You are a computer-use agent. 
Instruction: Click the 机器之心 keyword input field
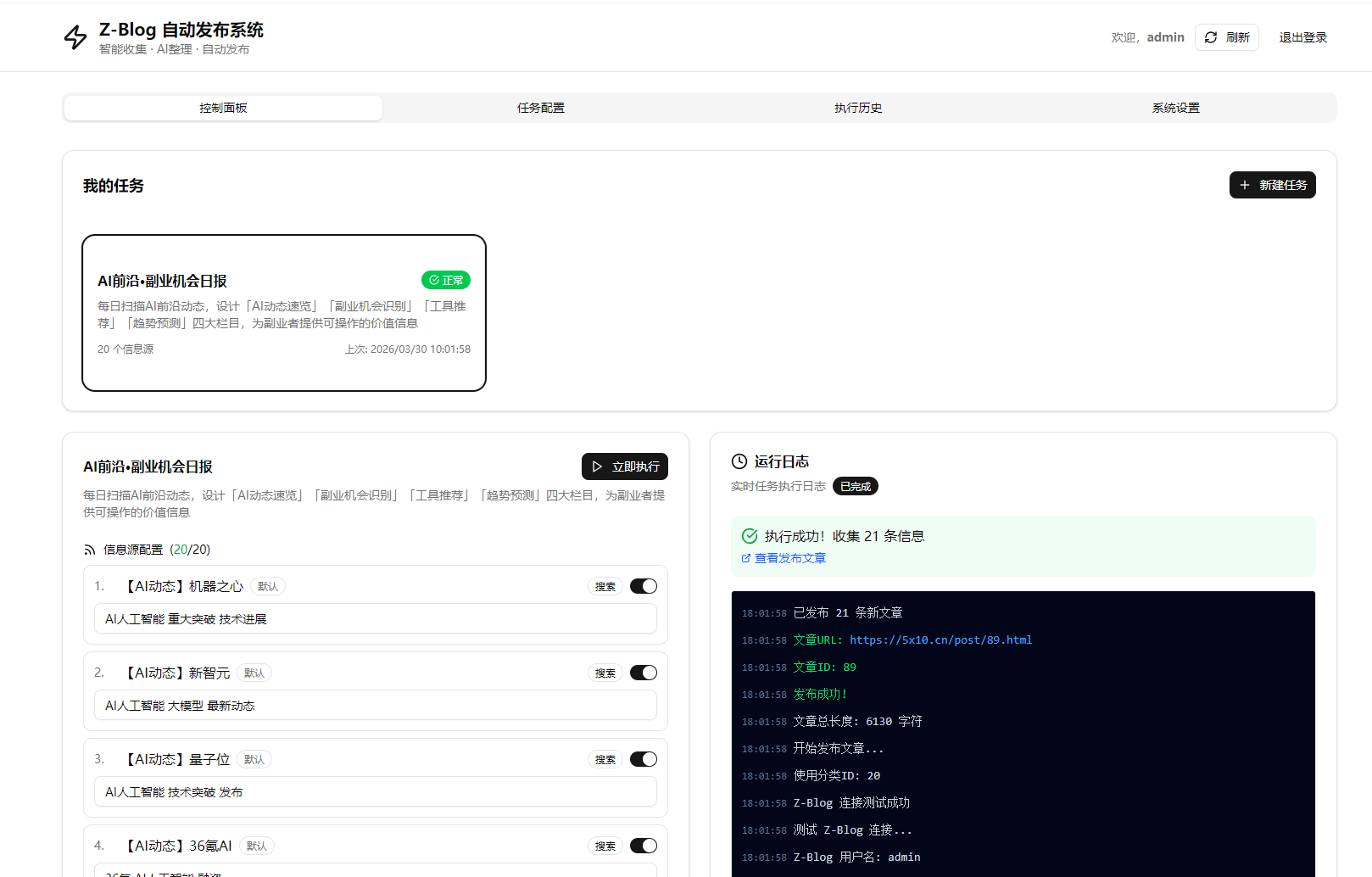pyautogui.click(x=375, y=619)
